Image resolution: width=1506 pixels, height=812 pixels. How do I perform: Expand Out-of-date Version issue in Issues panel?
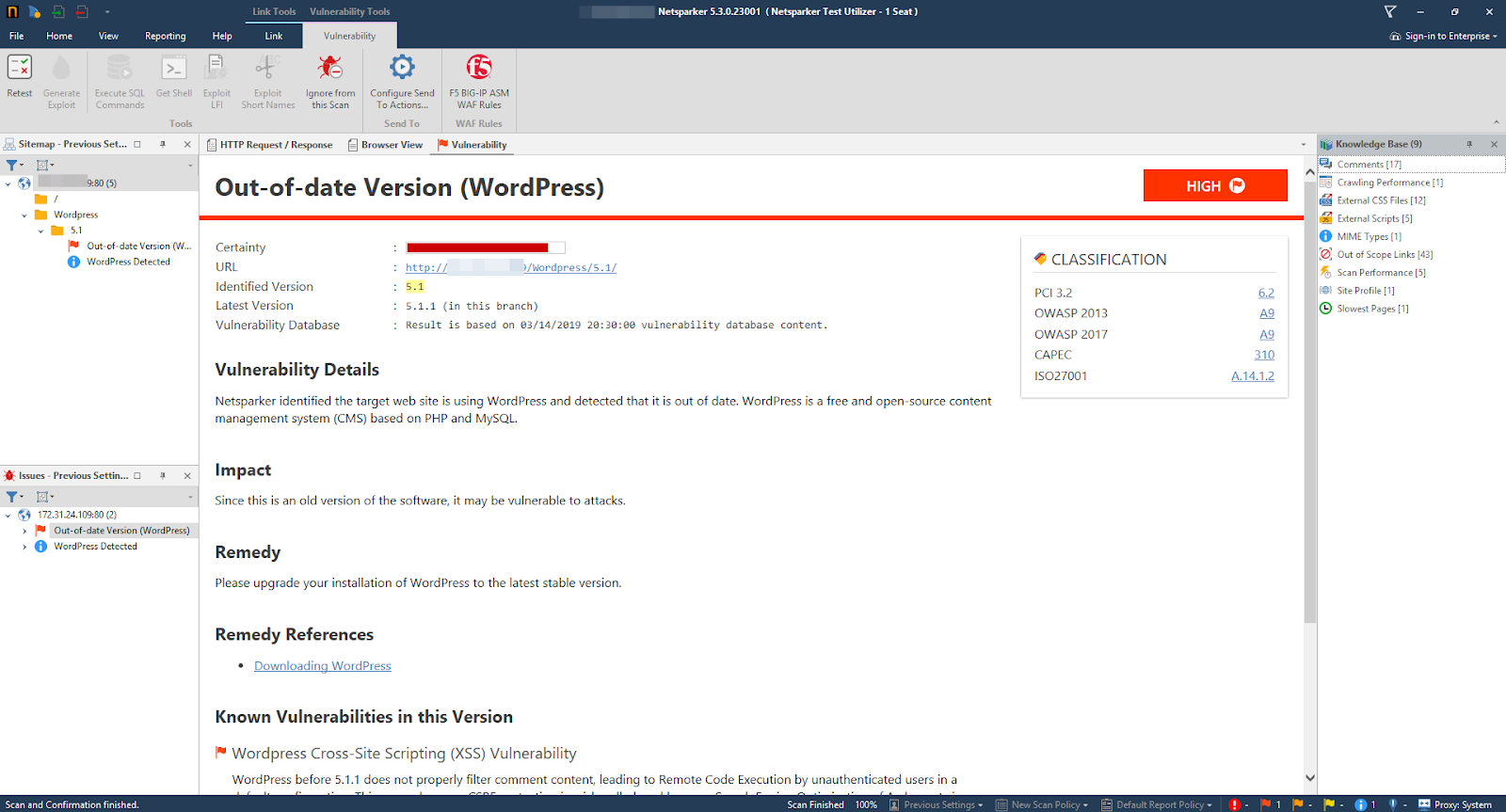click(24, 531)
